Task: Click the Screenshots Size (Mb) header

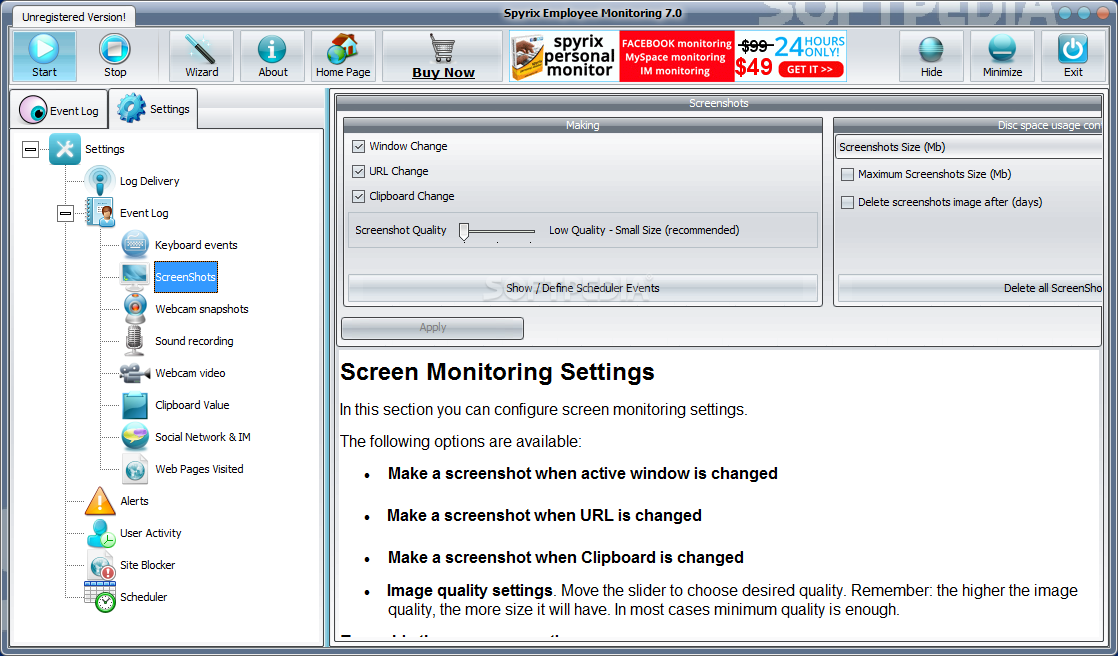Action: point(968,147)
